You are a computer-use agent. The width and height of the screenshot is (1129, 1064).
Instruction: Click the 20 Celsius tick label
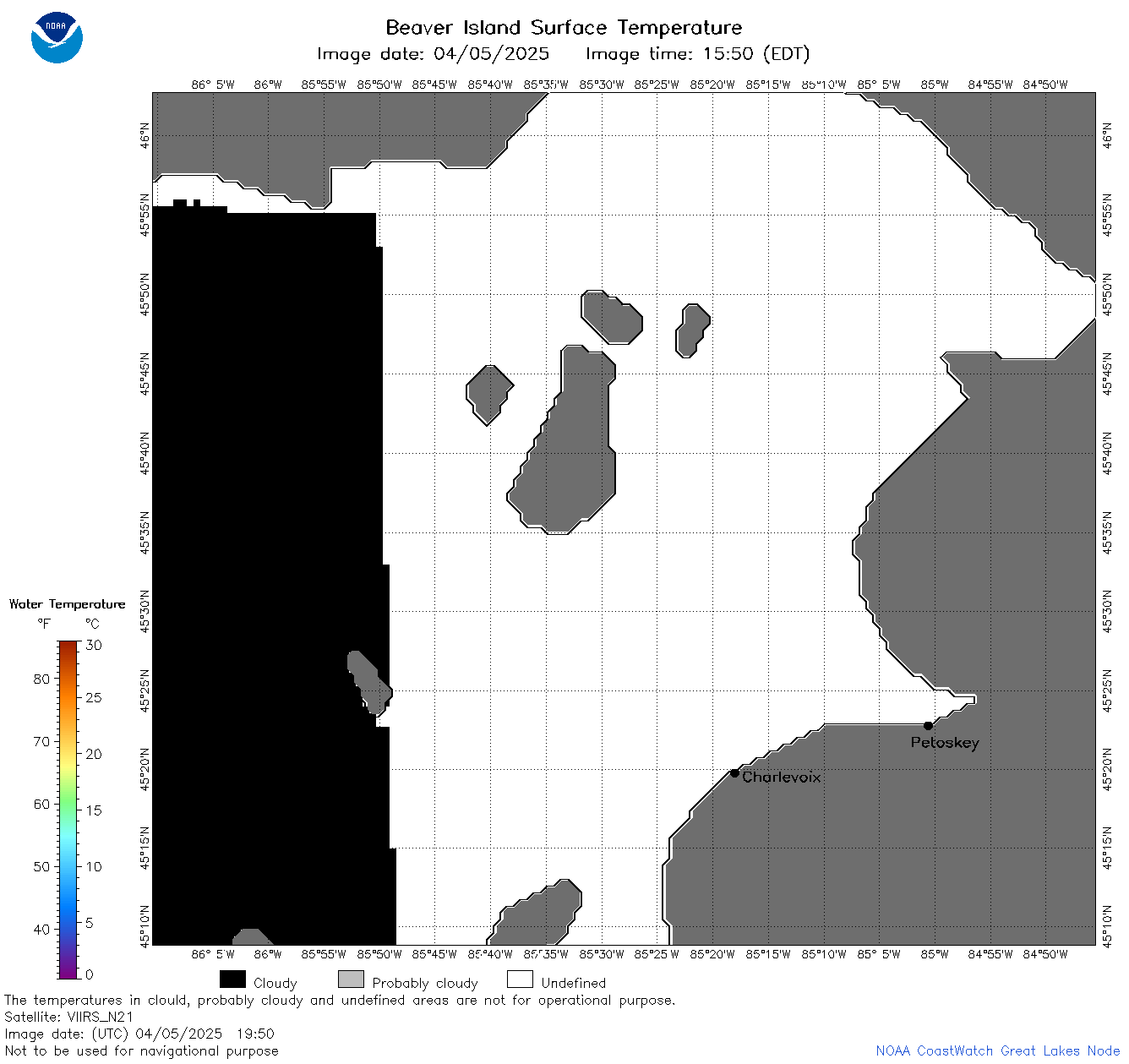pos(94,754)
